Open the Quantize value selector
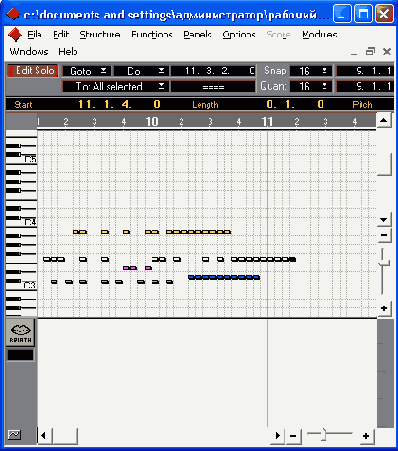Screen dimensions: 398x451 coord(311,86)
